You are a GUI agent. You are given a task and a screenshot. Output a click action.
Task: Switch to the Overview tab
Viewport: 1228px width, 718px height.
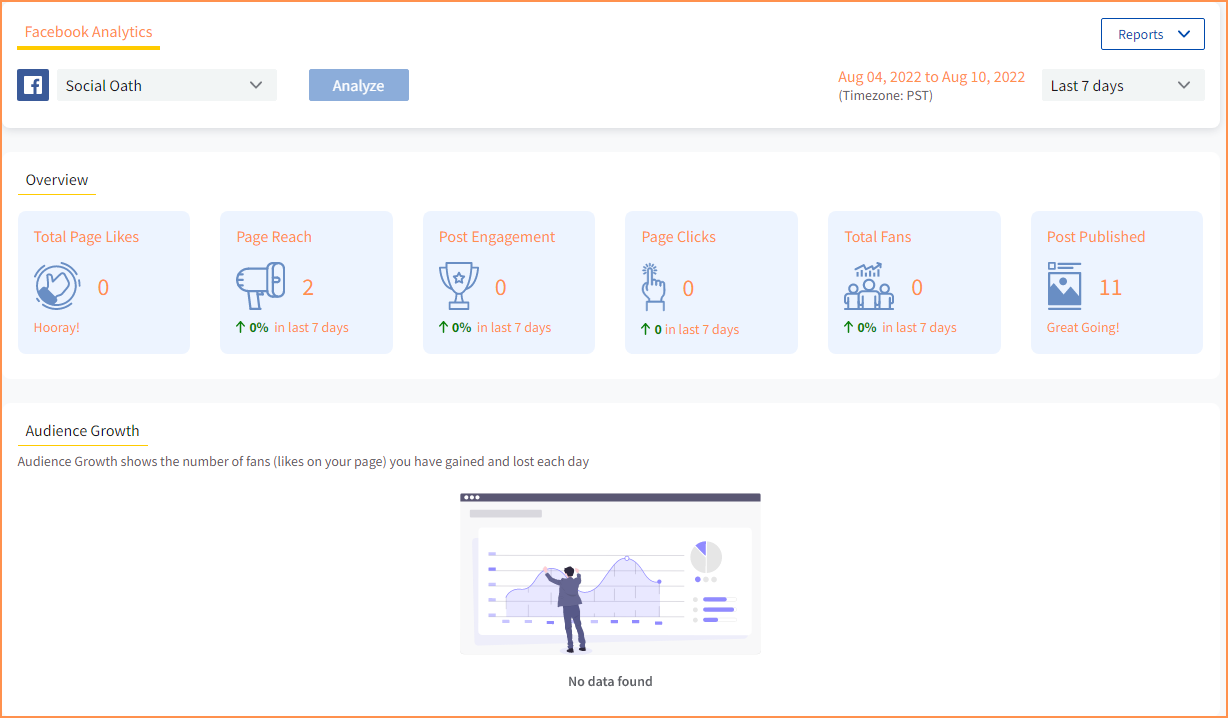coord(56,180)
